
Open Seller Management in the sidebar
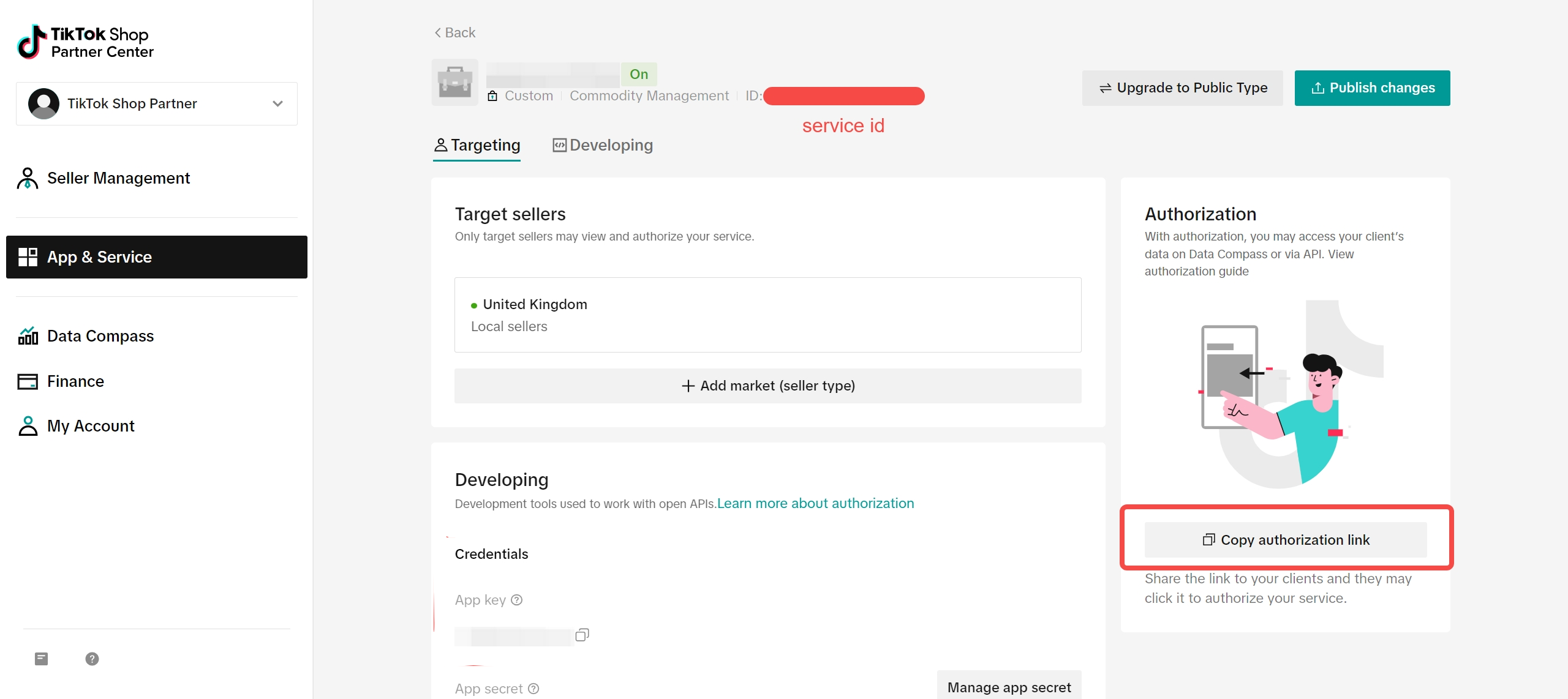coord(104,178)
